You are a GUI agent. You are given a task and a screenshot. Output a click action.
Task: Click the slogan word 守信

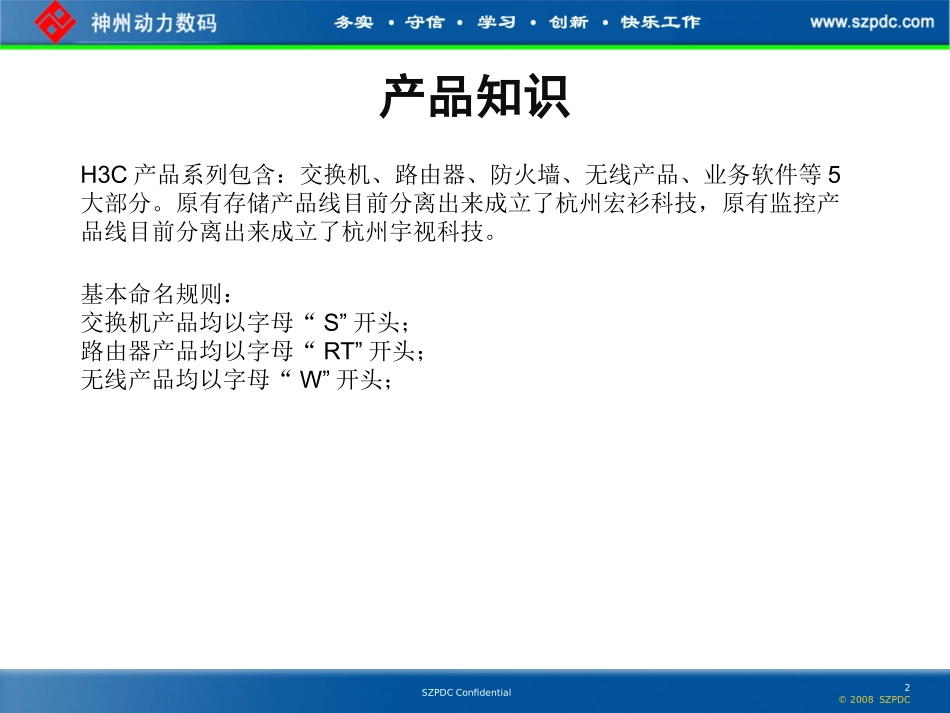point(425,22)
